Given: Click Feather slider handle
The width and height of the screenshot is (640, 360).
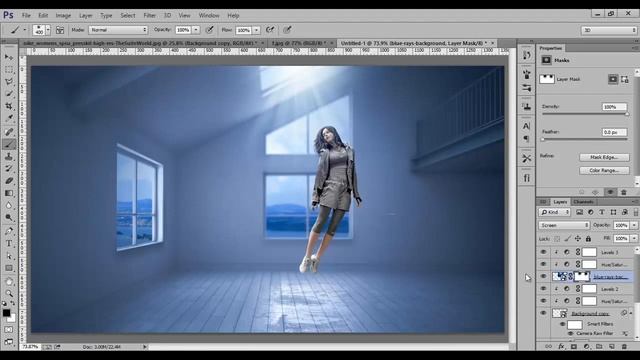Looking at the screenshot, I should (543, 140).
